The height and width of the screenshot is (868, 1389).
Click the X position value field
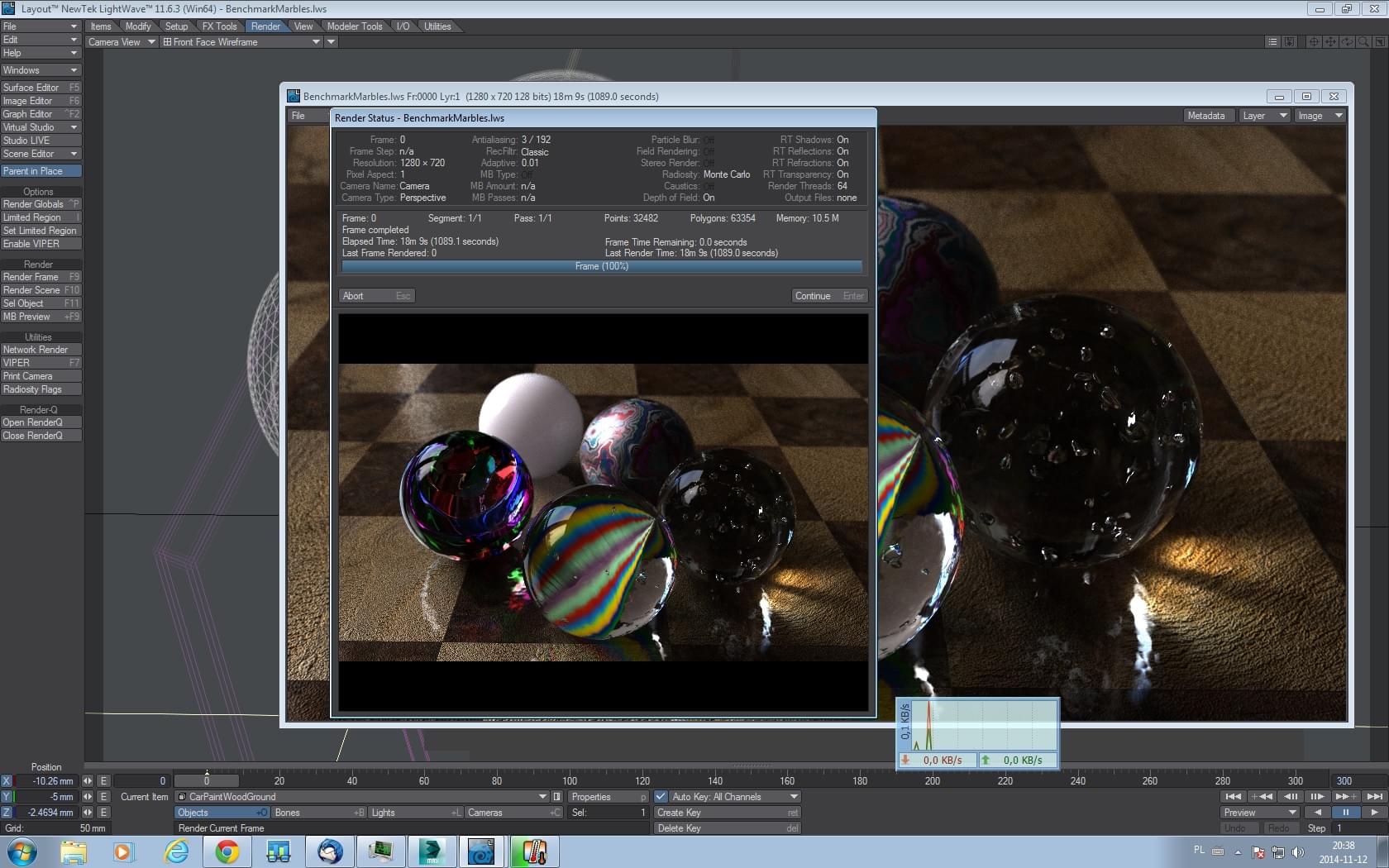pyautogui.click(x=48, y=781)
